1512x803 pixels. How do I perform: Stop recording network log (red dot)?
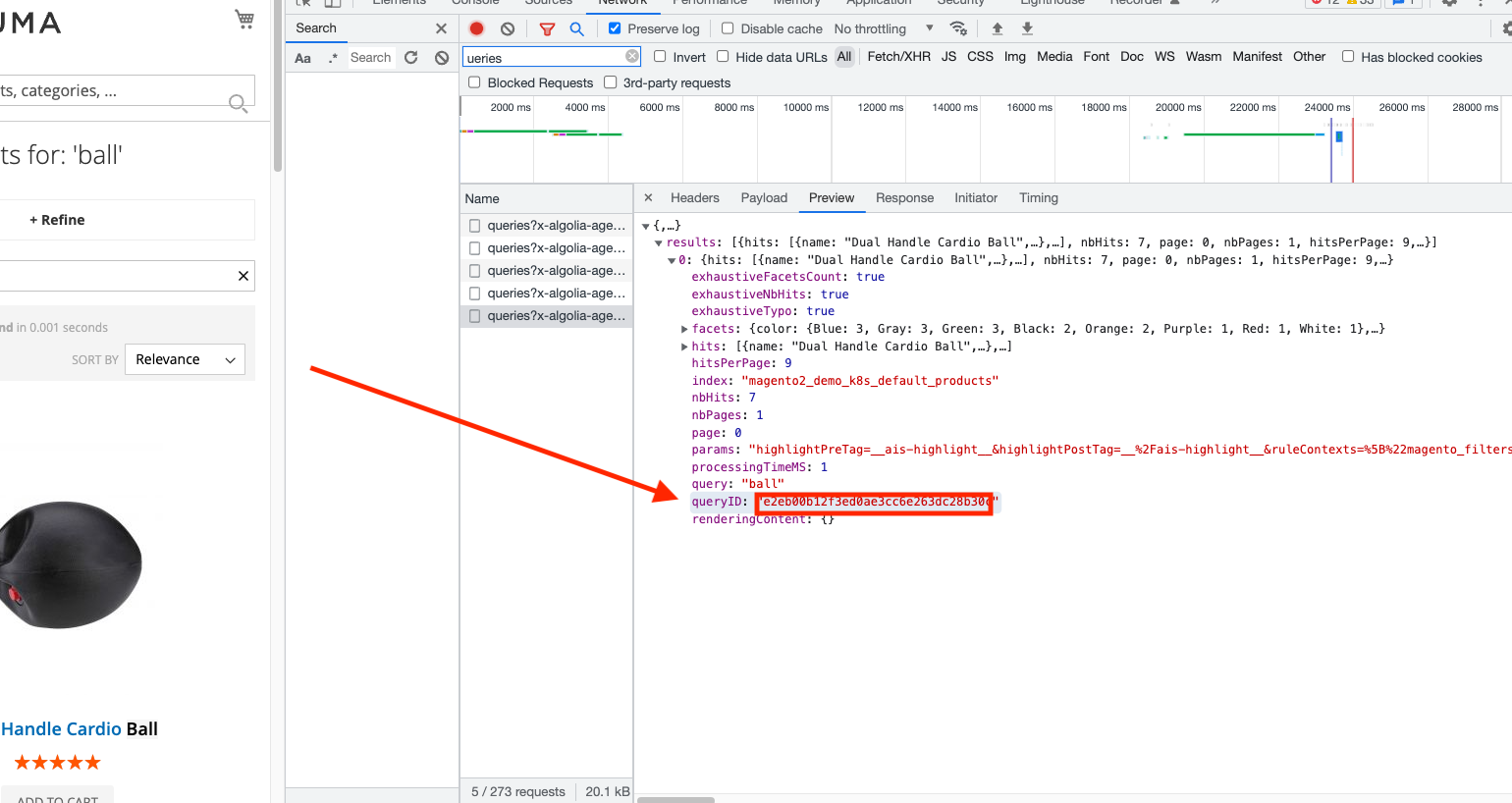tap(477, 28)
